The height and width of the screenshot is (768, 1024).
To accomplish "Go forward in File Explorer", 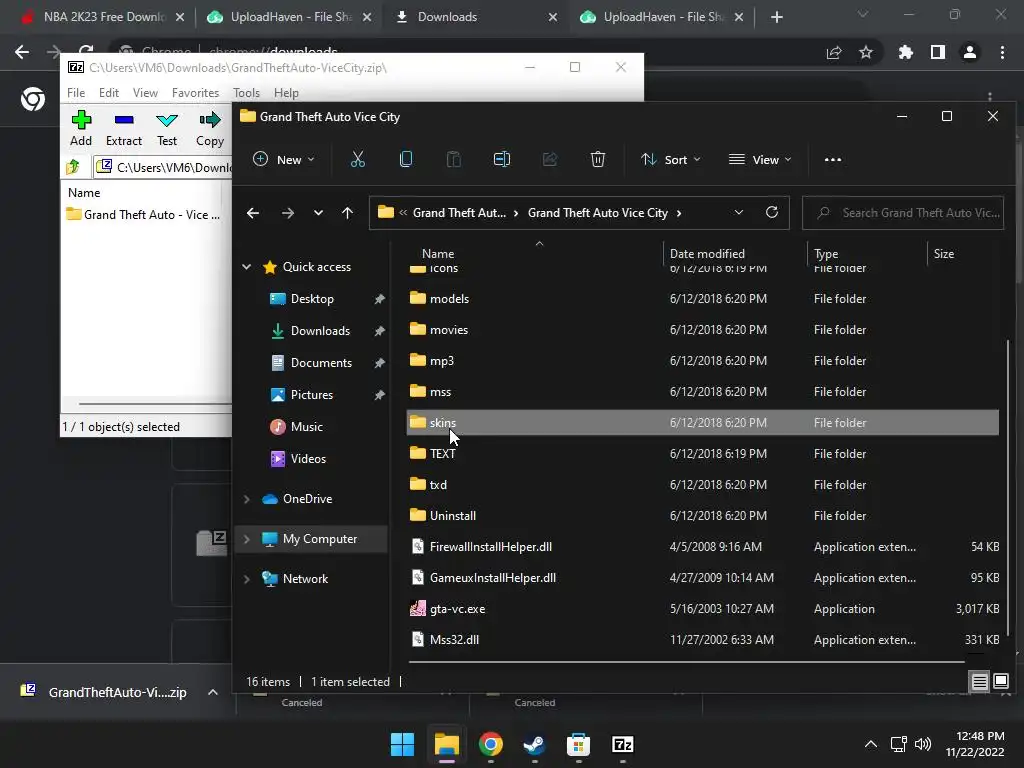I will pyautogui.click(x=287, y=213).
